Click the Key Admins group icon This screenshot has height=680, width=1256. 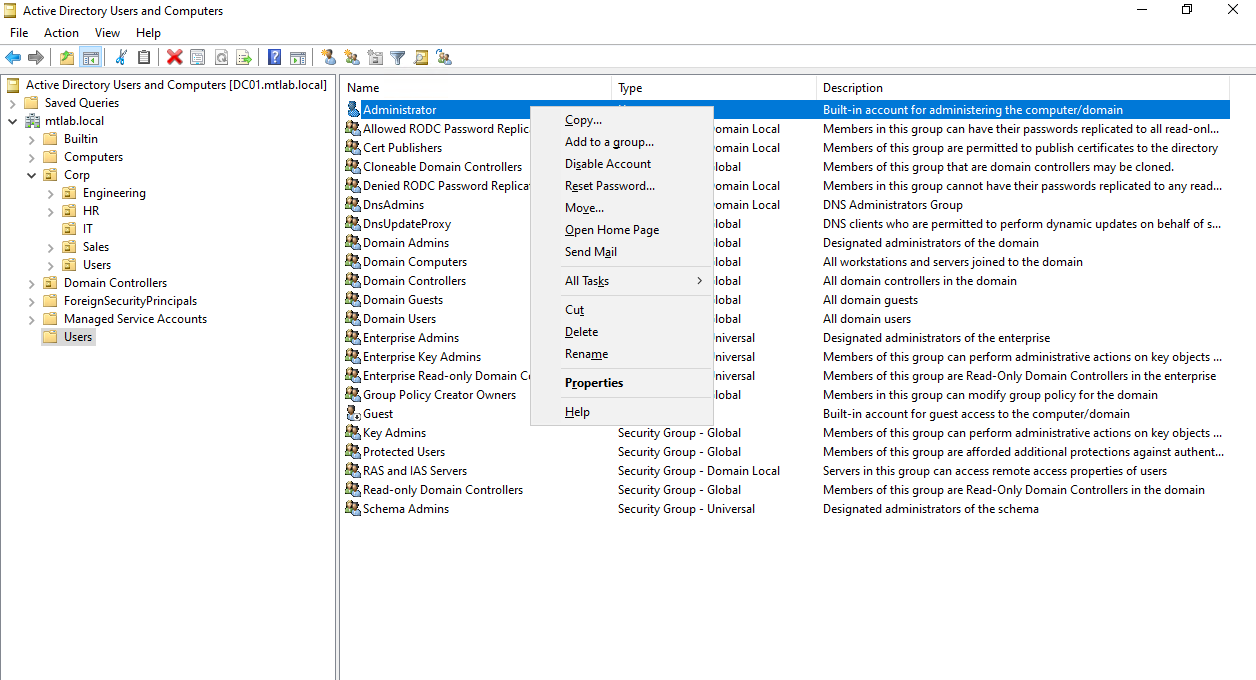353,433
